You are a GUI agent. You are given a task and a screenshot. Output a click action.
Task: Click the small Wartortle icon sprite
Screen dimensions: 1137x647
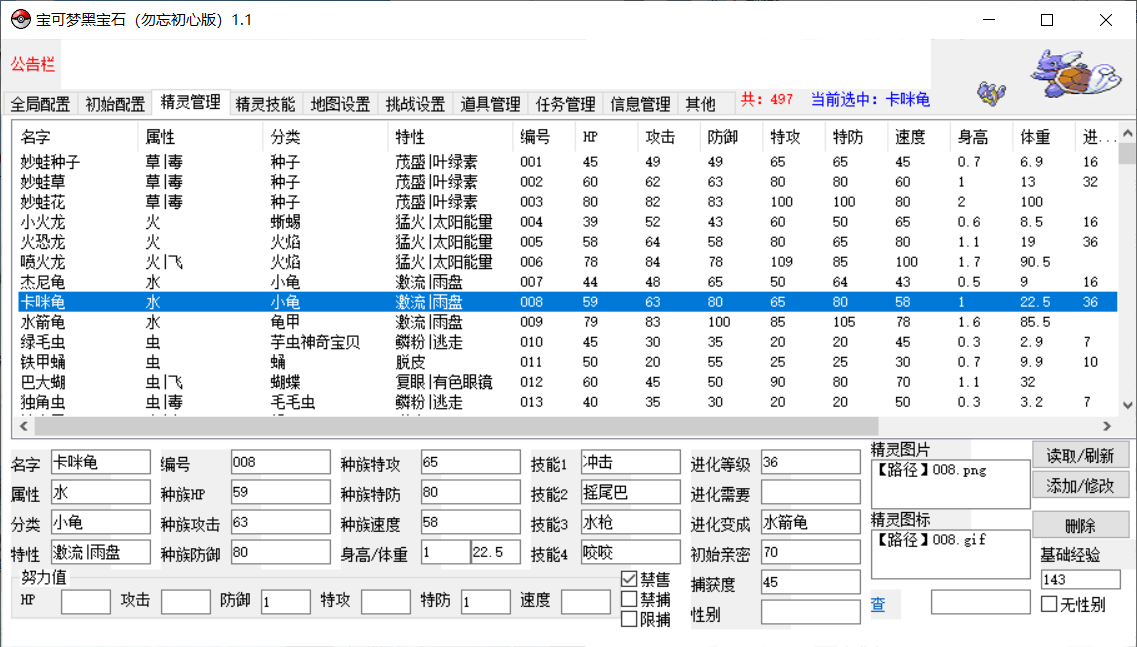pyautogui.click(x=991, y=92)
